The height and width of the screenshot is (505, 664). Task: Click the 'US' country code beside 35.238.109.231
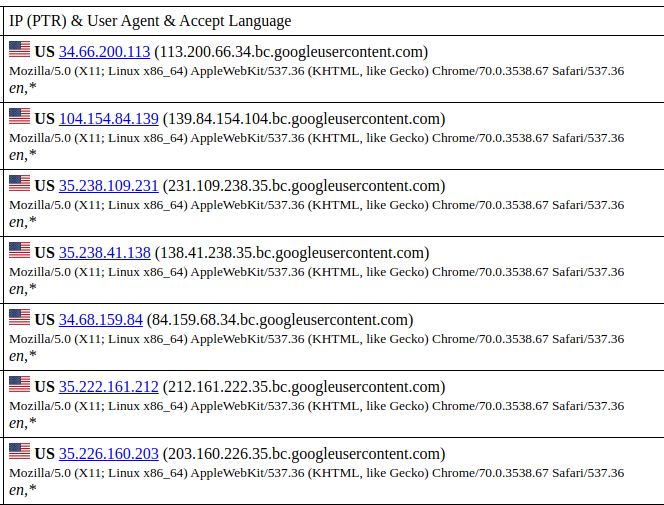point(44,186)
